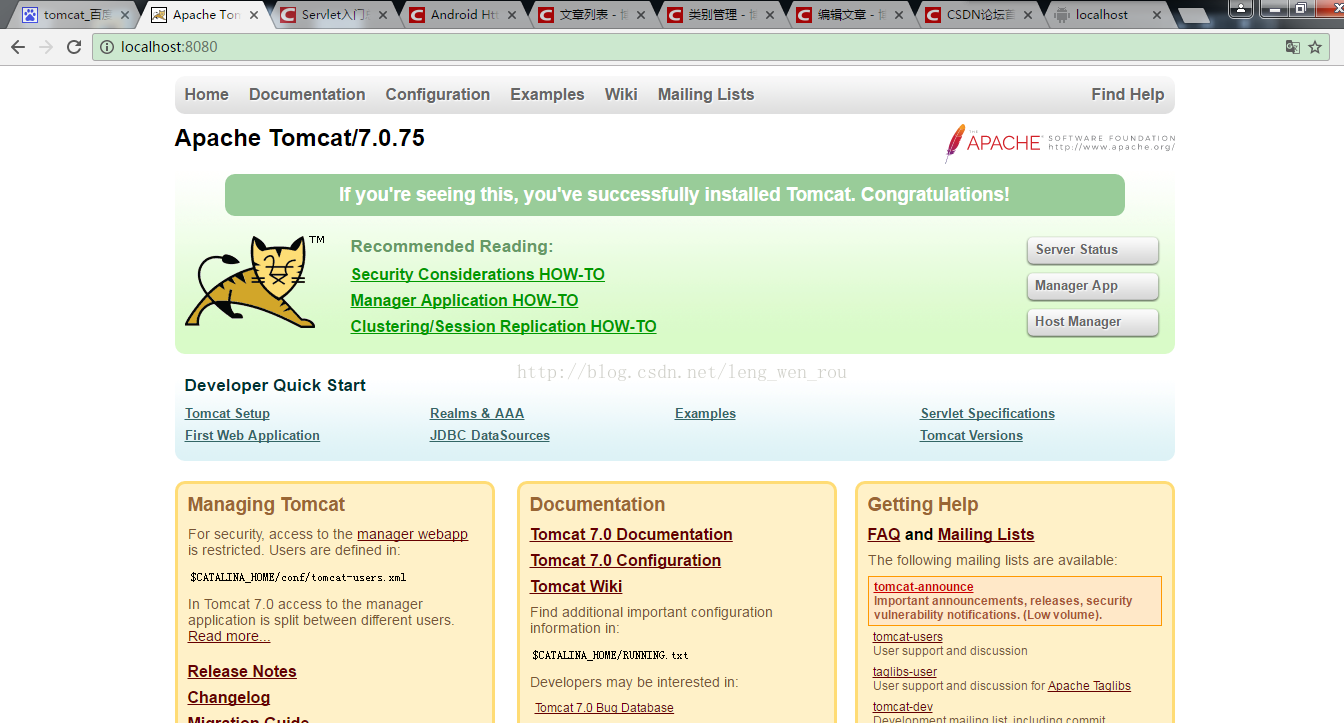Bookmark this page with the star icon
Screen dimensions: 1344x723
point(1315,47)
